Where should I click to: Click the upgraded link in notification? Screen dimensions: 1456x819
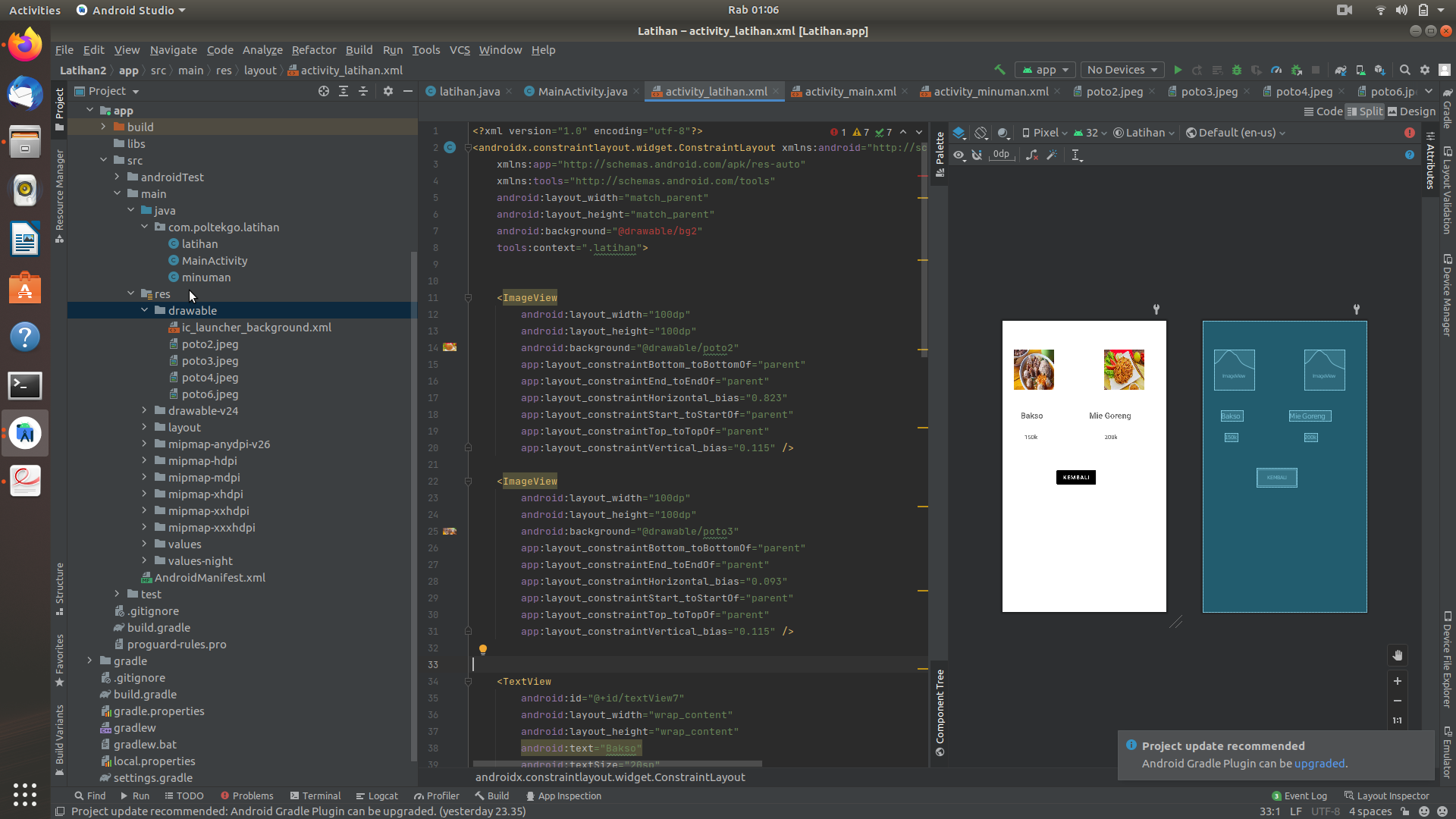(1319, 764)
